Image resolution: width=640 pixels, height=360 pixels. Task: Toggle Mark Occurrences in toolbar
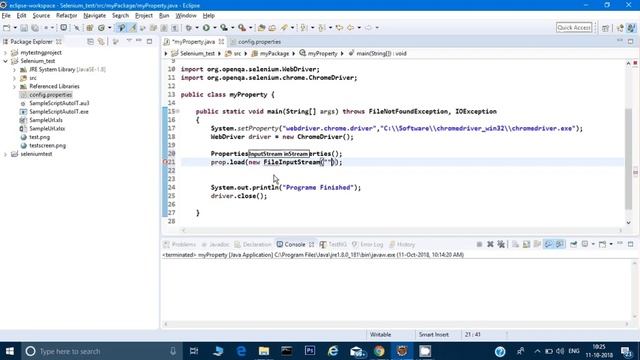point(133,28)
